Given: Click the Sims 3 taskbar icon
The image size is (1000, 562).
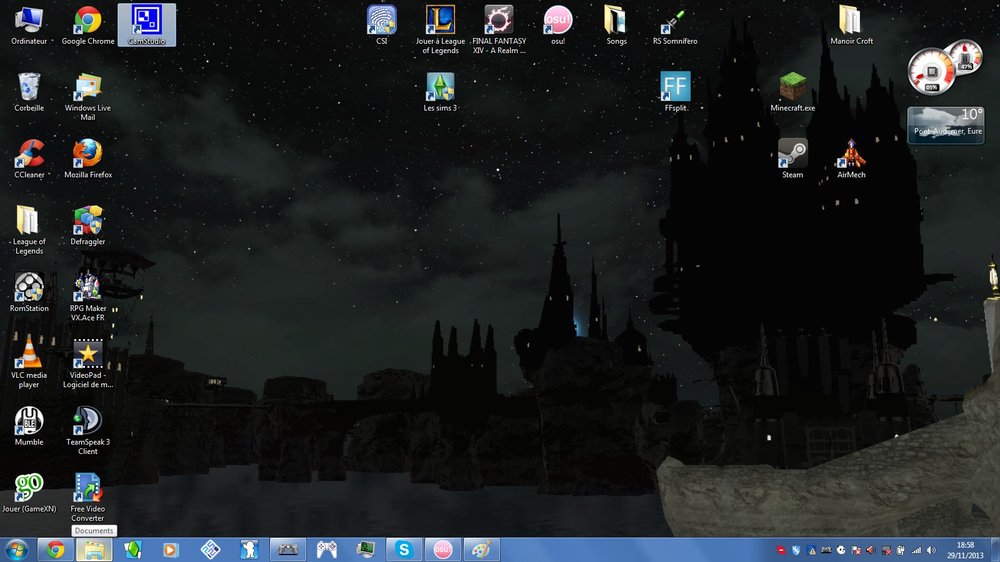Looking at the screenshot, I should click(133, 550).
